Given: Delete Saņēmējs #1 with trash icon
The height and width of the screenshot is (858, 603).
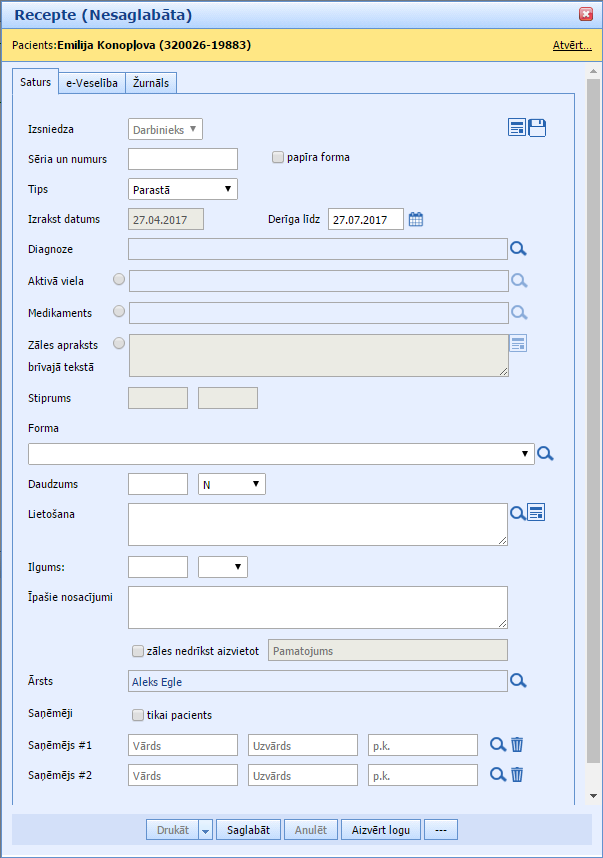Looking at the screenshot, I should [517, 744].
